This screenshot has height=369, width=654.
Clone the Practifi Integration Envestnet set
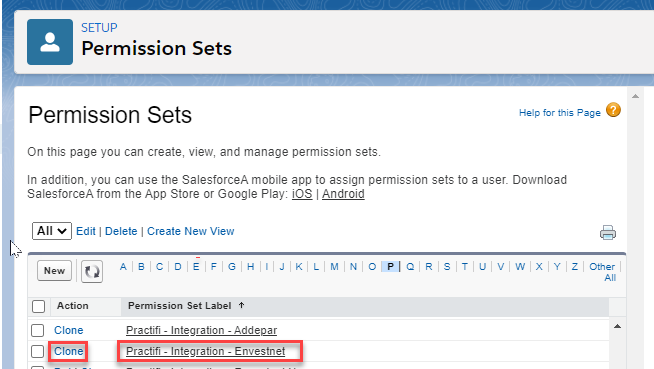(68, 351)
